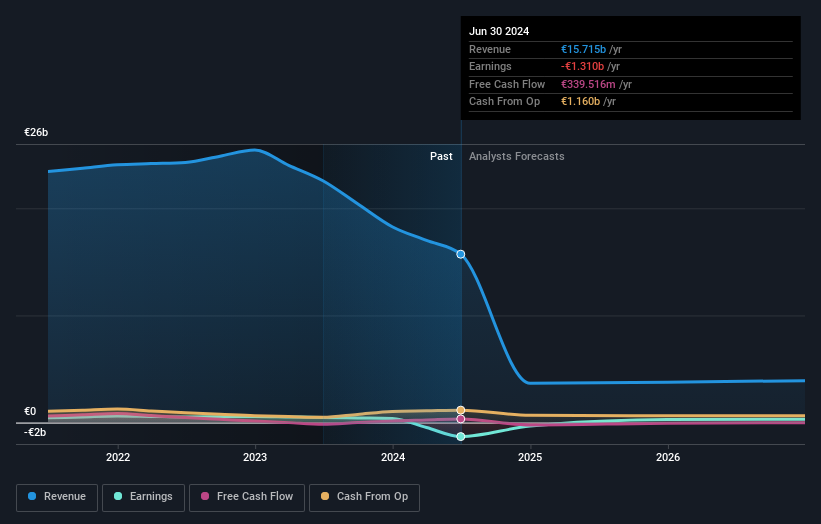Screen dimensions: 821x524
Task: Click the €1.160b cash from op value
Action: tap(580, 102)
